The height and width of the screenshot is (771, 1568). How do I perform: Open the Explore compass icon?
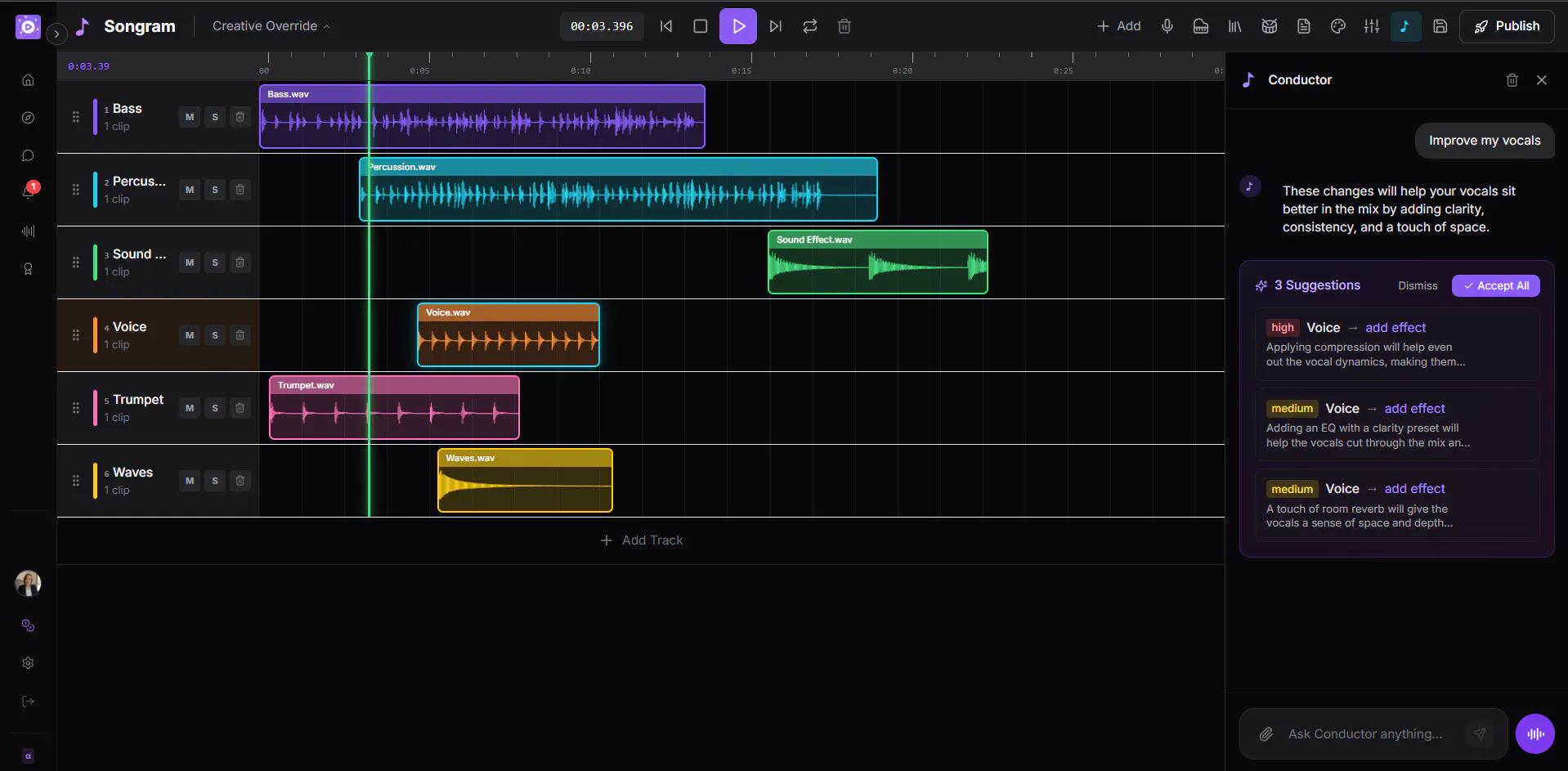(28, 118)
